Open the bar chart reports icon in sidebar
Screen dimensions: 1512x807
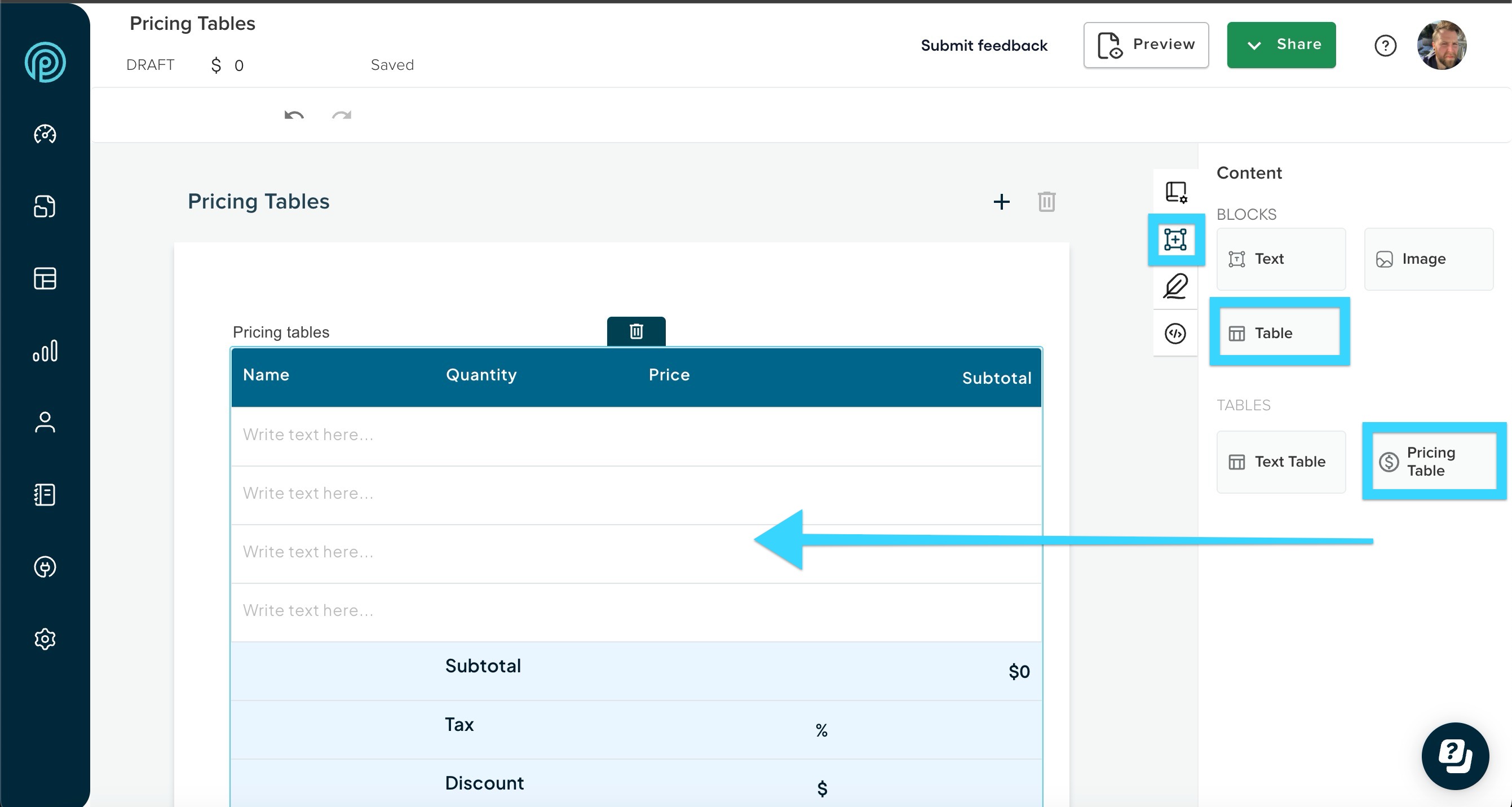point(45,351)
